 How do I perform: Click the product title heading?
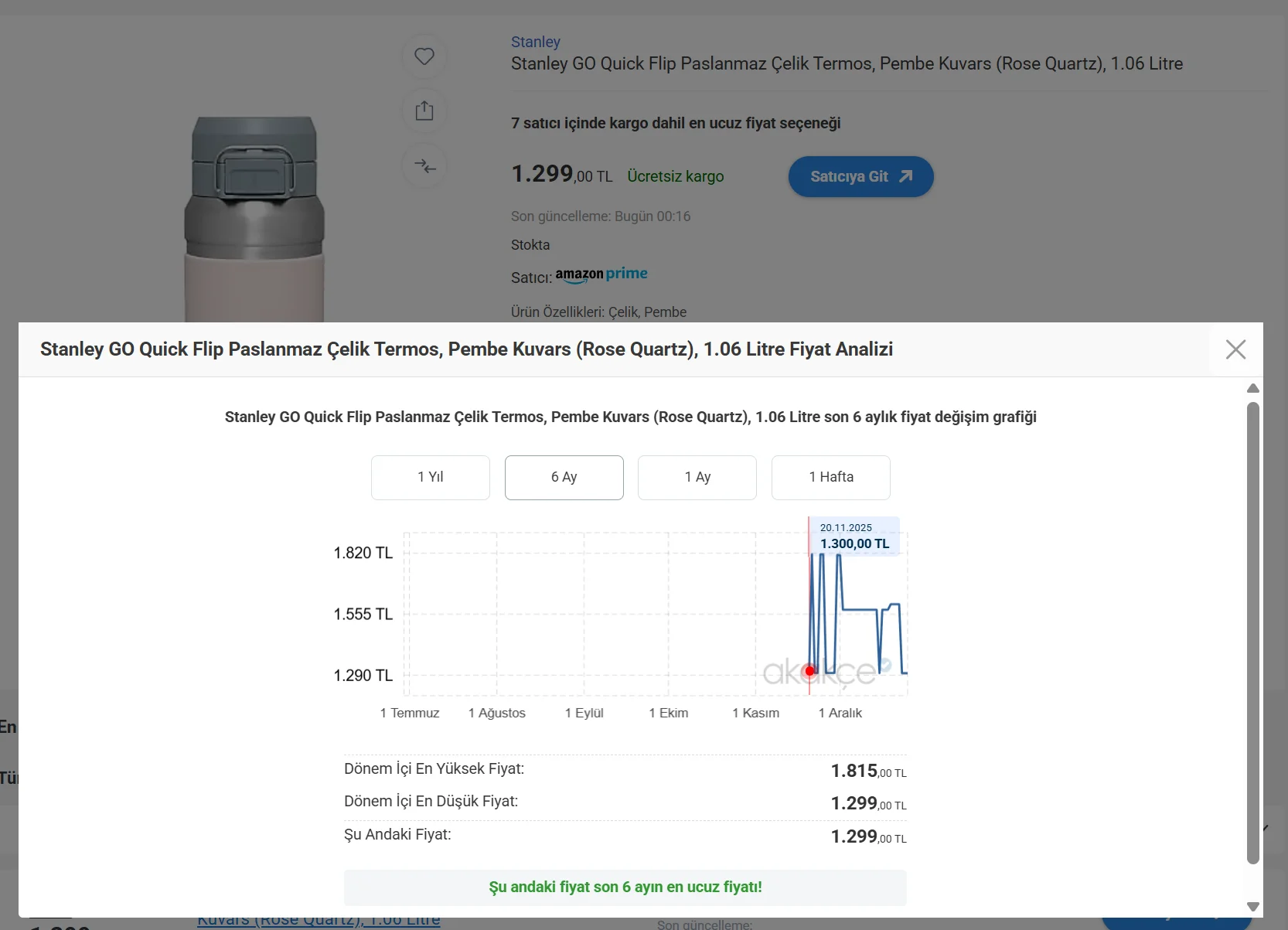[847, 63]
